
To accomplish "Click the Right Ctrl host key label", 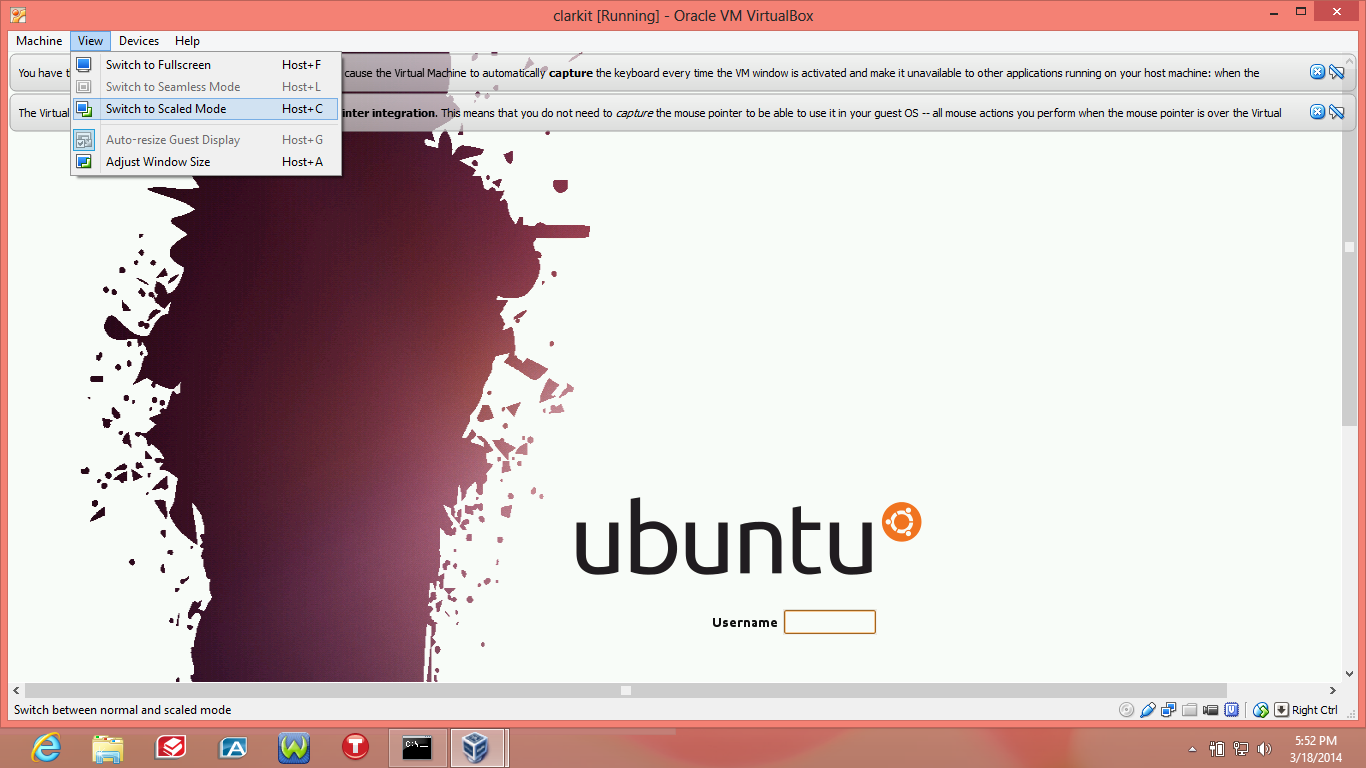I will (x=1315, y=710).
